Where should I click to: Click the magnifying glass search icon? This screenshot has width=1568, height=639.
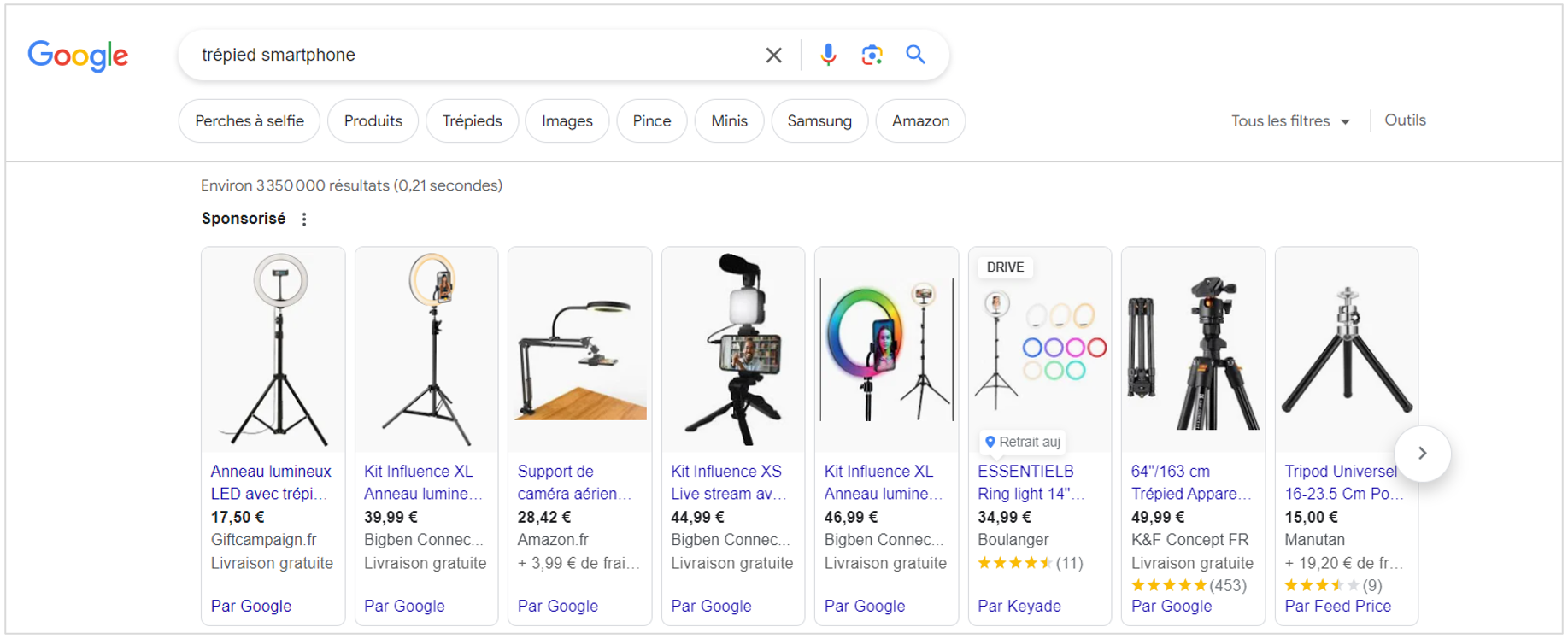point(916,55)
